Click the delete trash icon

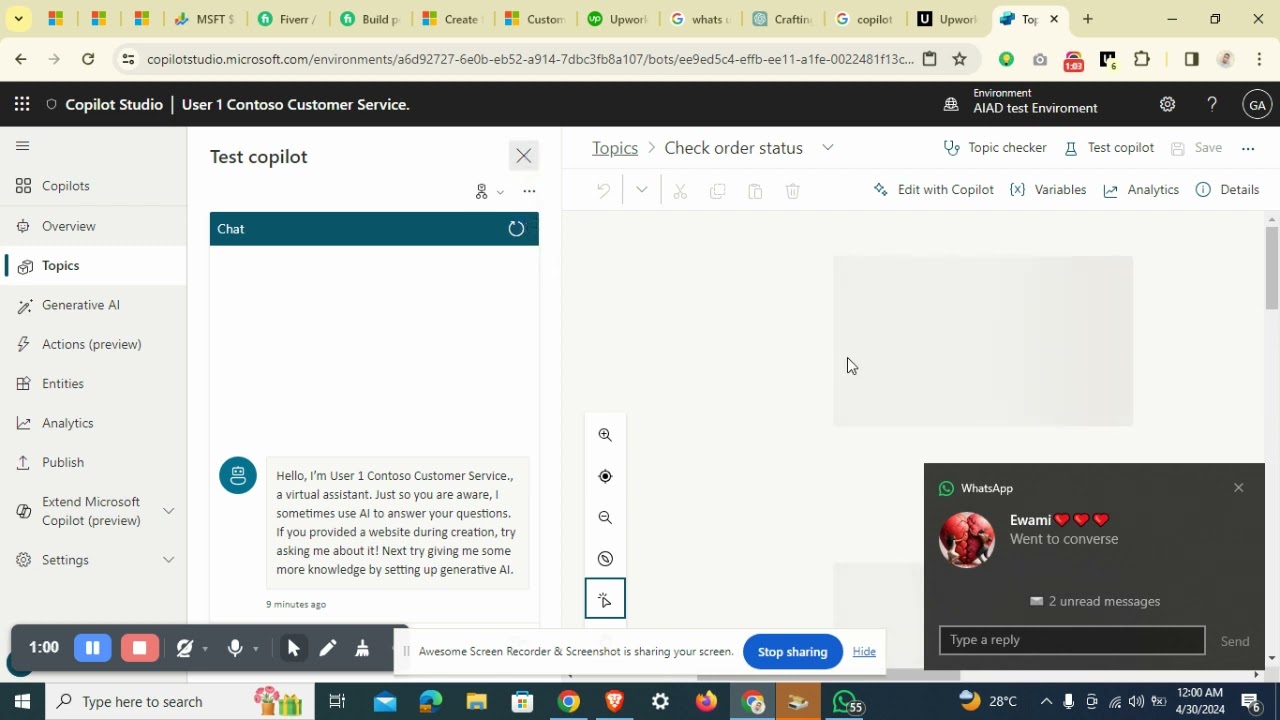[793, 190]
